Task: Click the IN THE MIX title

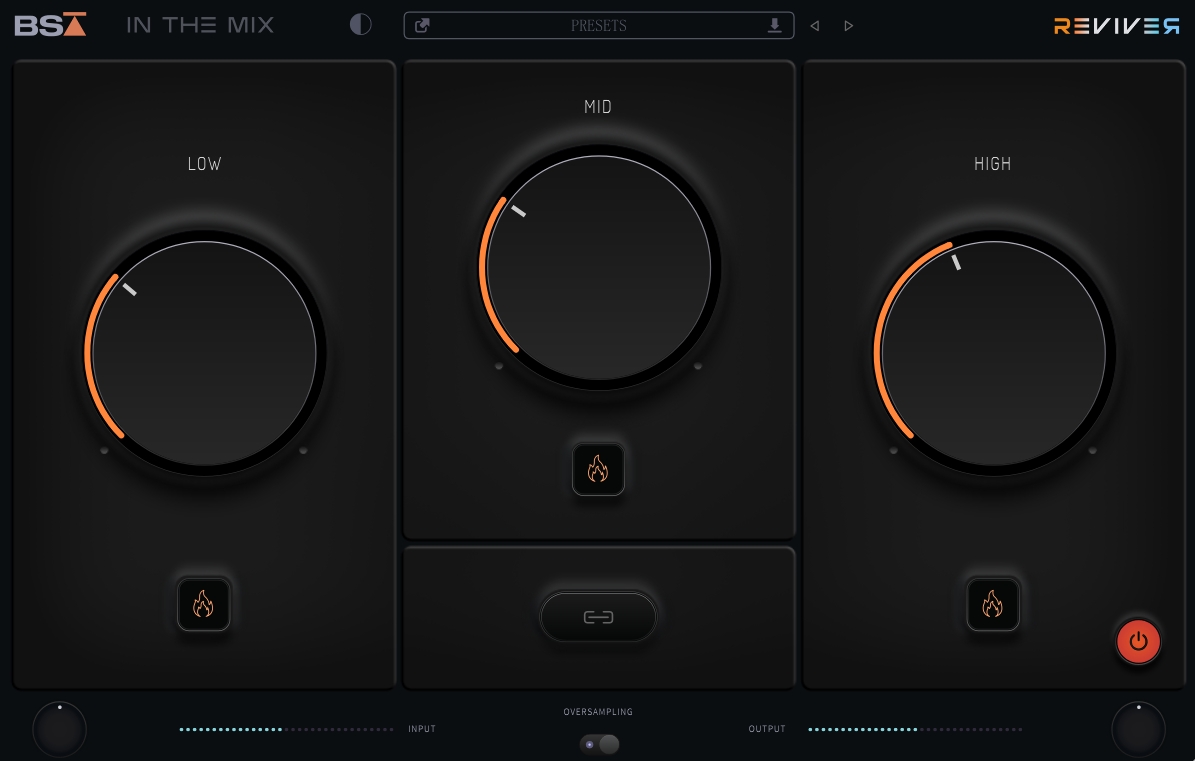Action: pyautogui.click(x=200, y=25)
